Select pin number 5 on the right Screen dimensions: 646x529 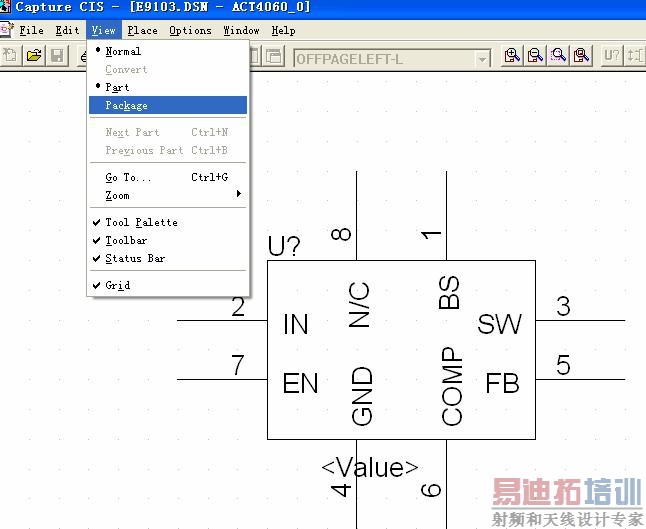(x=563, y=365)
